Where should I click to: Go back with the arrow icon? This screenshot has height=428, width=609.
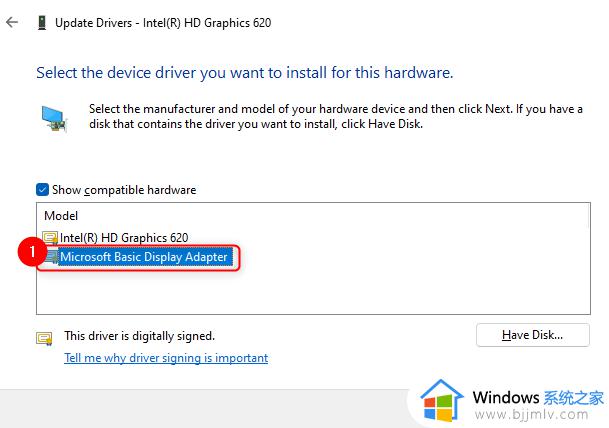(12, 22)
